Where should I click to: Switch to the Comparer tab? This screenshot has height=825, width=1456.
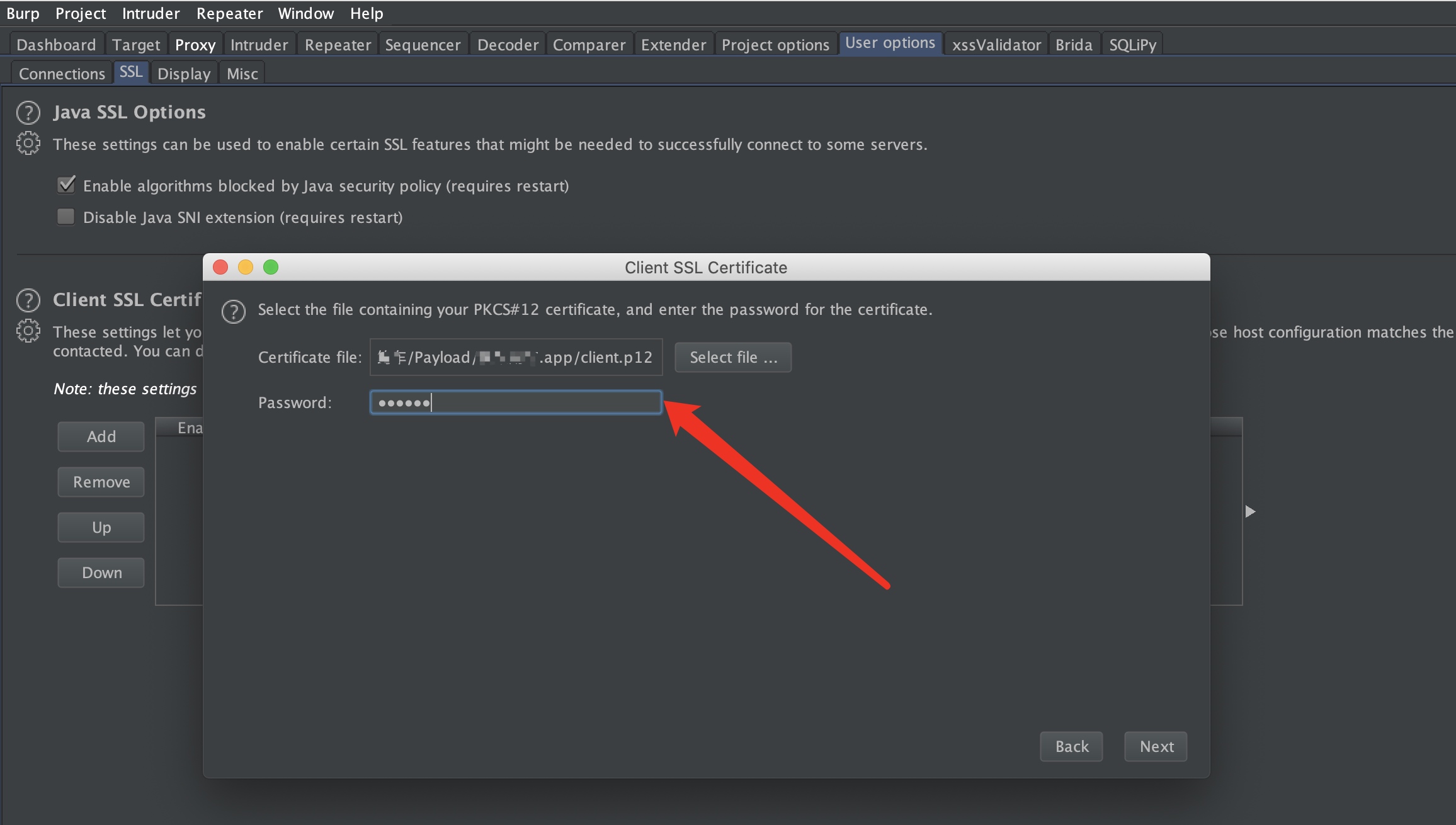(x=589, y=45)
